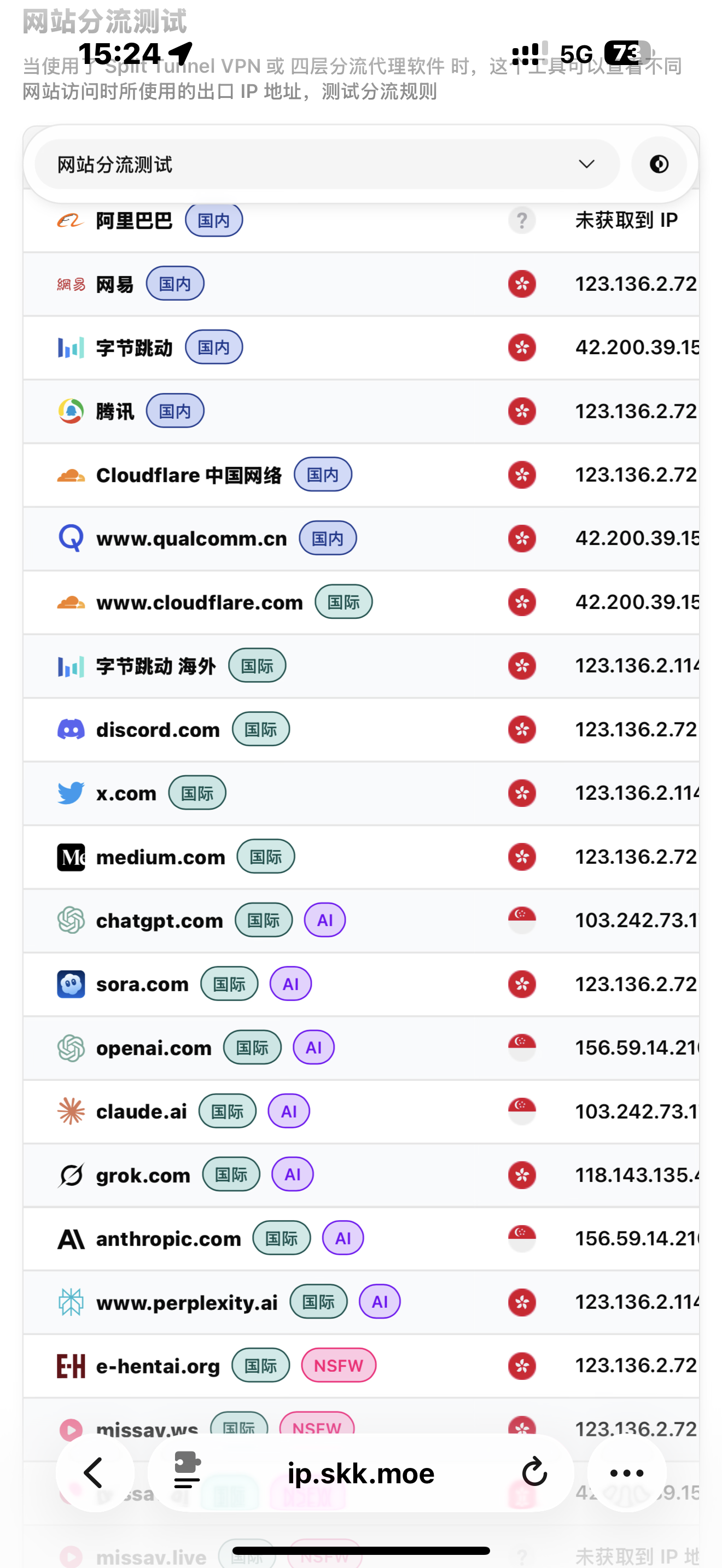Click IP address 118.143.135 for grok.com
This screenshot has width=722, height=1568.
click(636, 1175)
